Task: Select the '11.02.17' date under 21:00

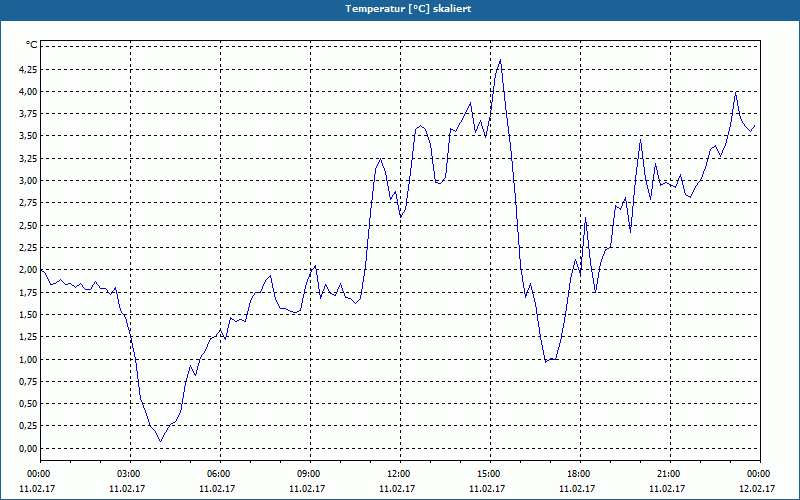Action: pyautogui.click(x=667, y=489)
